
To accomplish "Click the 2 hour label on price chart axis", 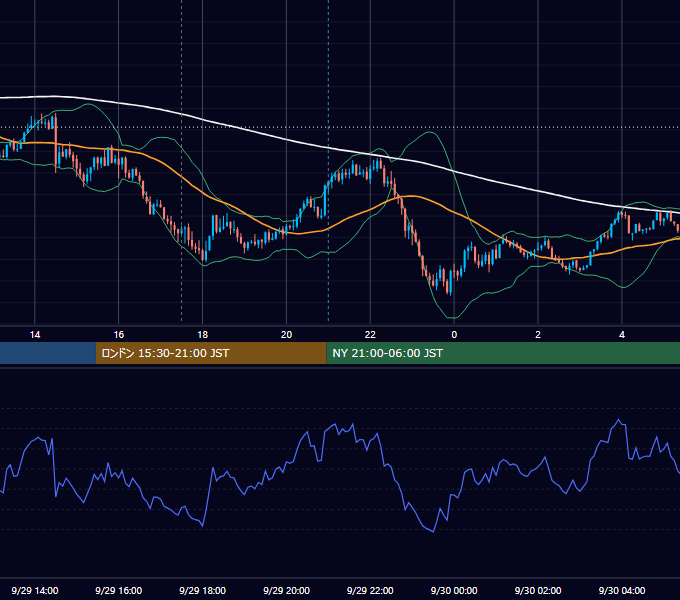I will click(538, 335).
